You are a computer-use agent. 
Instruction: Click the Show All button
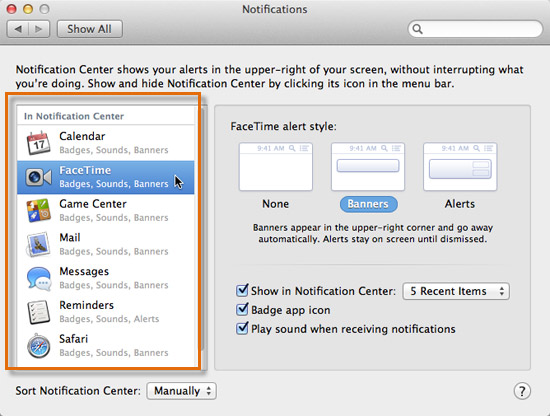(89, 29)
